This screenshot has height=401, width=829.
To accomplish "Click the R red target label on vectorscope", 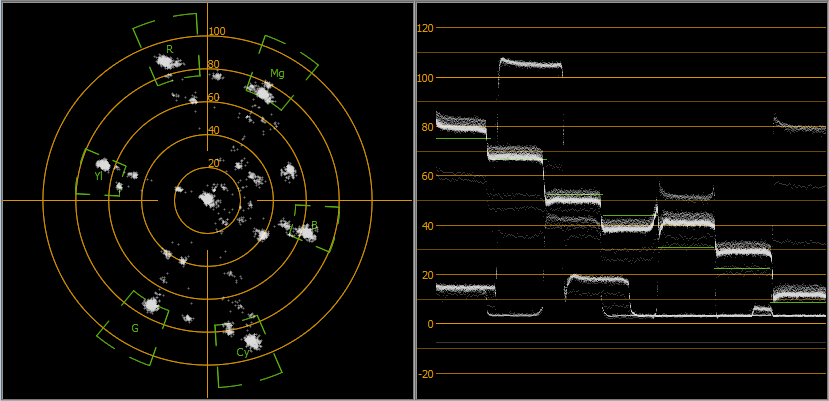I will point(170,49).
